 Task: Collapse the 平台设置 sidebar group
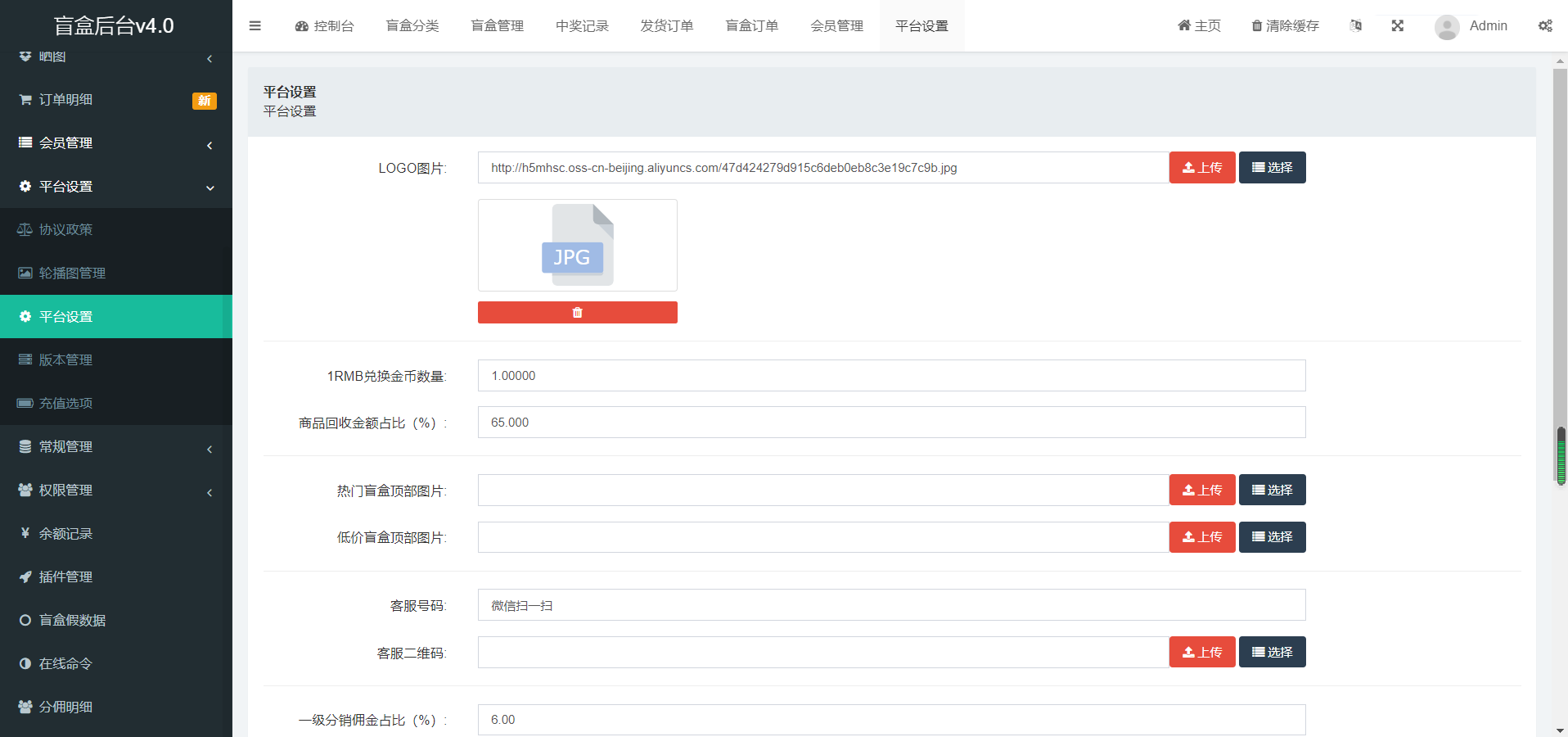(x=115, y=187)
